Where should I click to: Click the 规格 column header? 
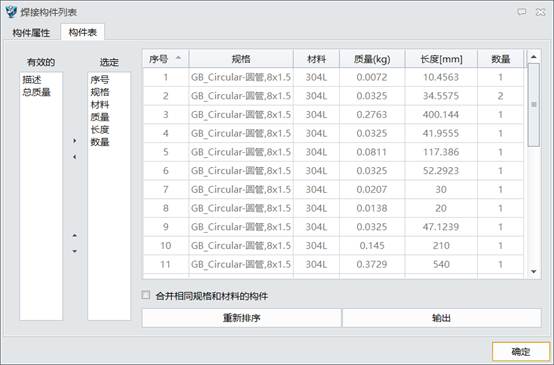pyautogui.click(x=241, y=59)
